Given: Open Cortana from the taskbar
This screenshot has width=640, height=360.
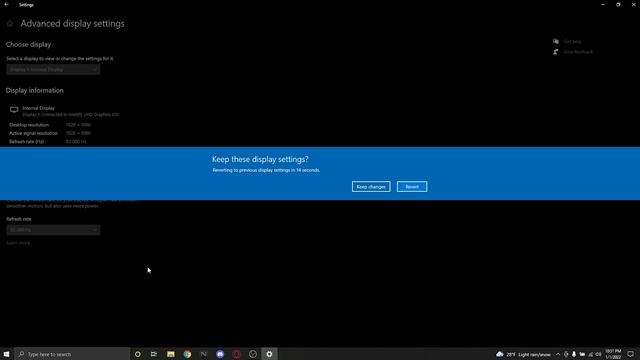Looking at the screenshot, I should click(x=138, y=354).
